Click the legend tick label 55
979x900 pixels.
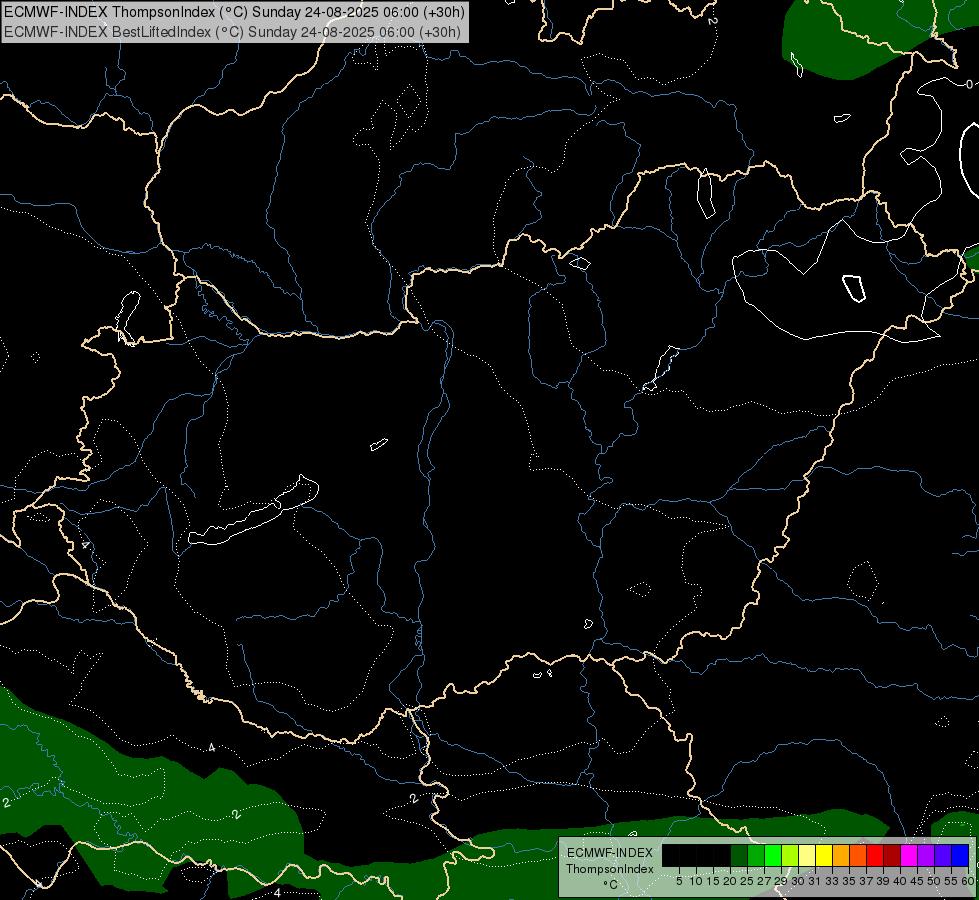(x=951, y=881)
